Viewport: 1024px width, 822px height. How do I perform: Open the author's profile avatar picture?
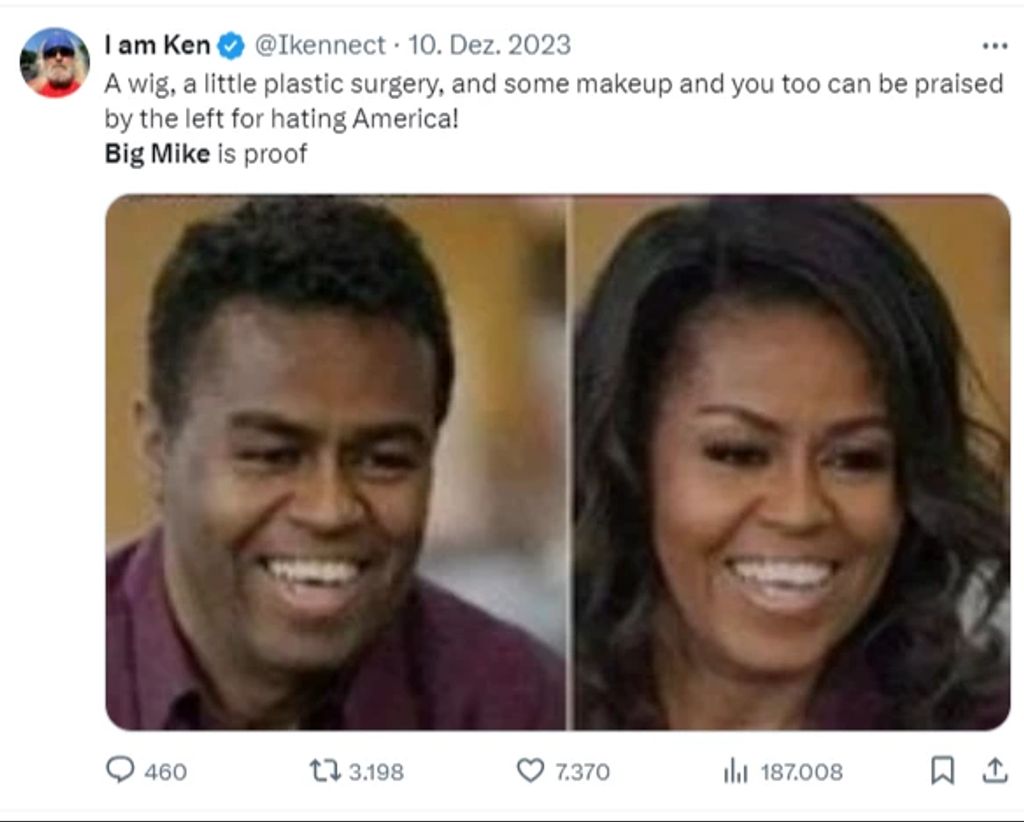tap(54, 62)
